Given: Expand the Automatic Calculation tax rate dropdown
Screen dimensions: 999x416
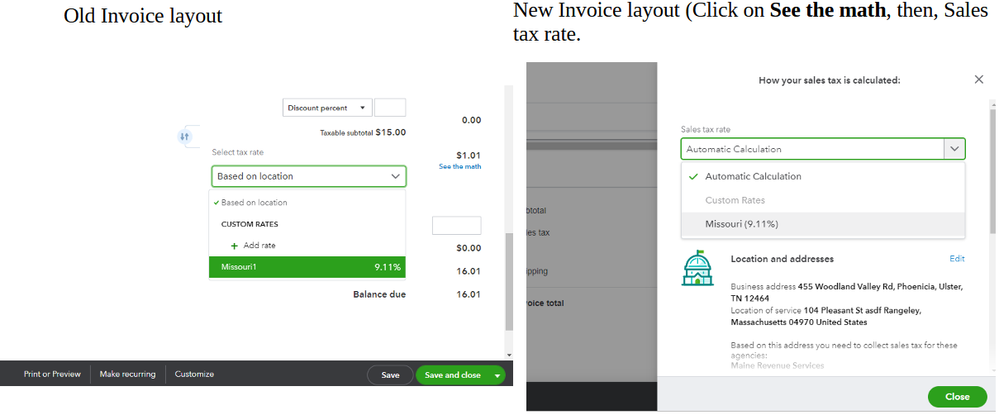Looking at the screenshot, I should [x=823, y=148].
